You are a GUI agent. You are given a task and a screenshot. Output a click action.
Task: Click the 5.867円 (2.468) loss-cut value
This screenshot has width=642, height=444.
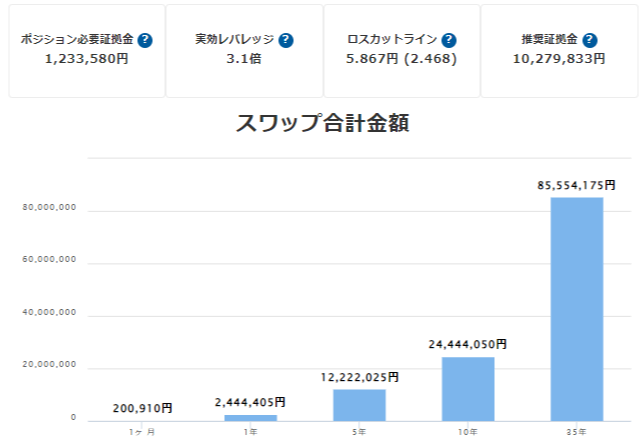[x=401, y=59]
